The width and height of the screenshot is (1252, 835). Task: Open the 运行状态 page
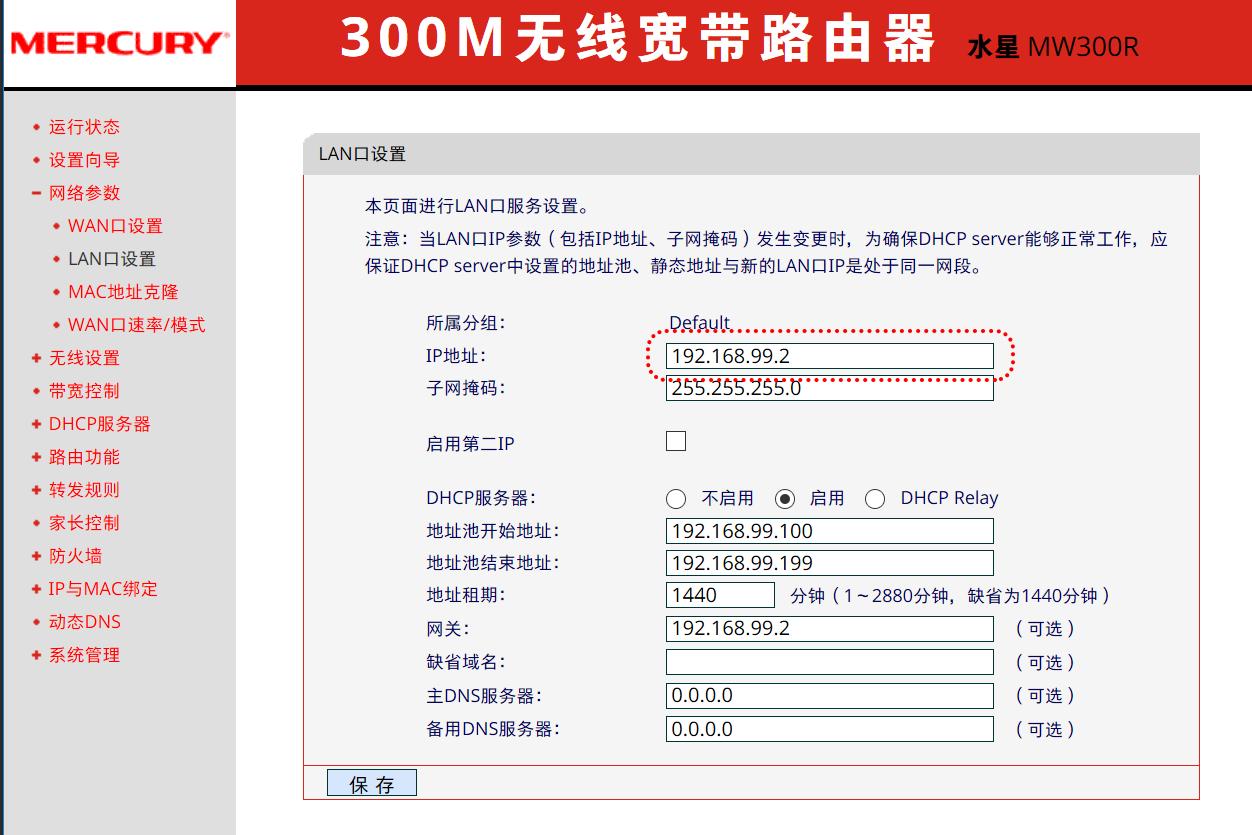coord(83,127)
